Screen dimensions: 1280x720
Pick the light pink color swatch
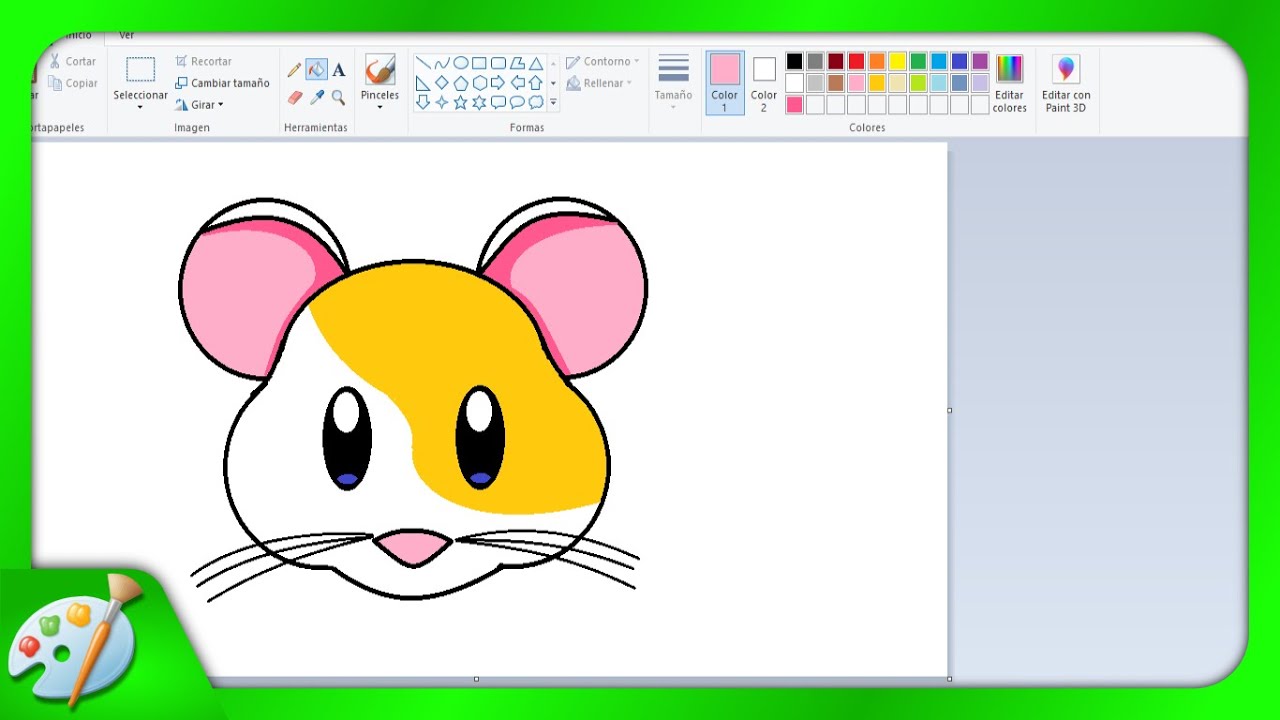(x=856, y=83)
